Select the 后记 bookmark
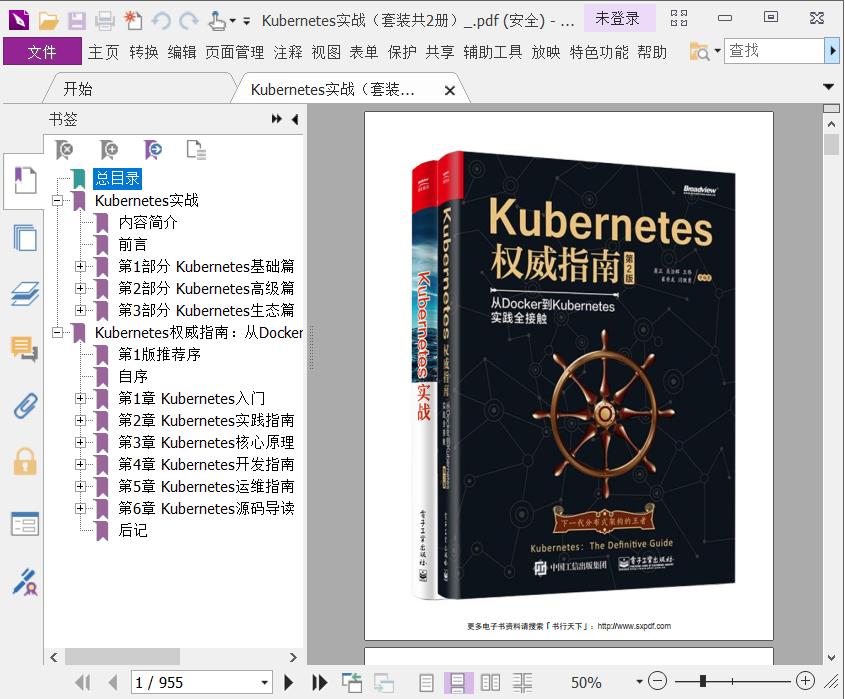 click(133, 530)
